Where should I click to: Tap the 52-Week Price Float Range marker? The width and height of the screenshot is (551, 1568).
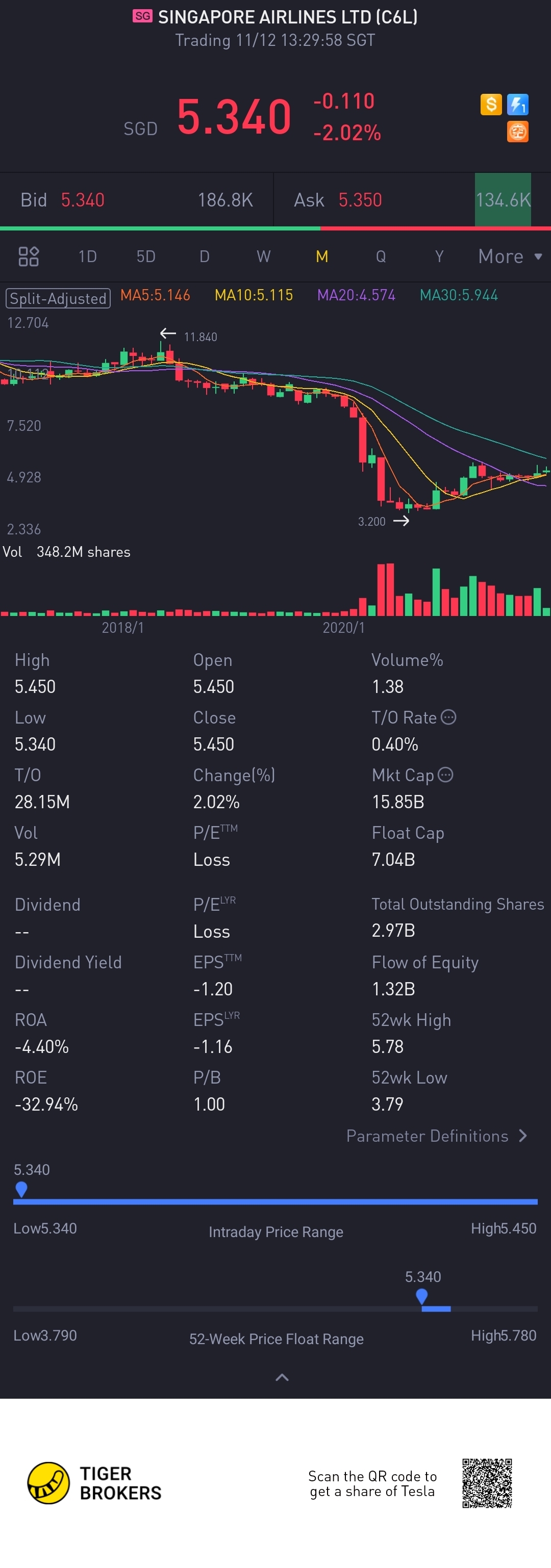click(421, 1296)
